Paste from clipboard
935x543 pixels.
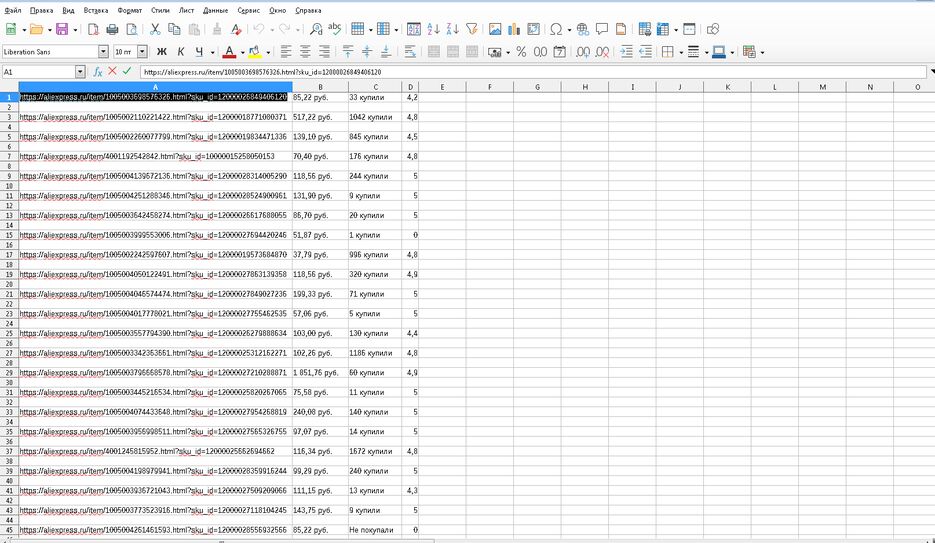(194, 29)
